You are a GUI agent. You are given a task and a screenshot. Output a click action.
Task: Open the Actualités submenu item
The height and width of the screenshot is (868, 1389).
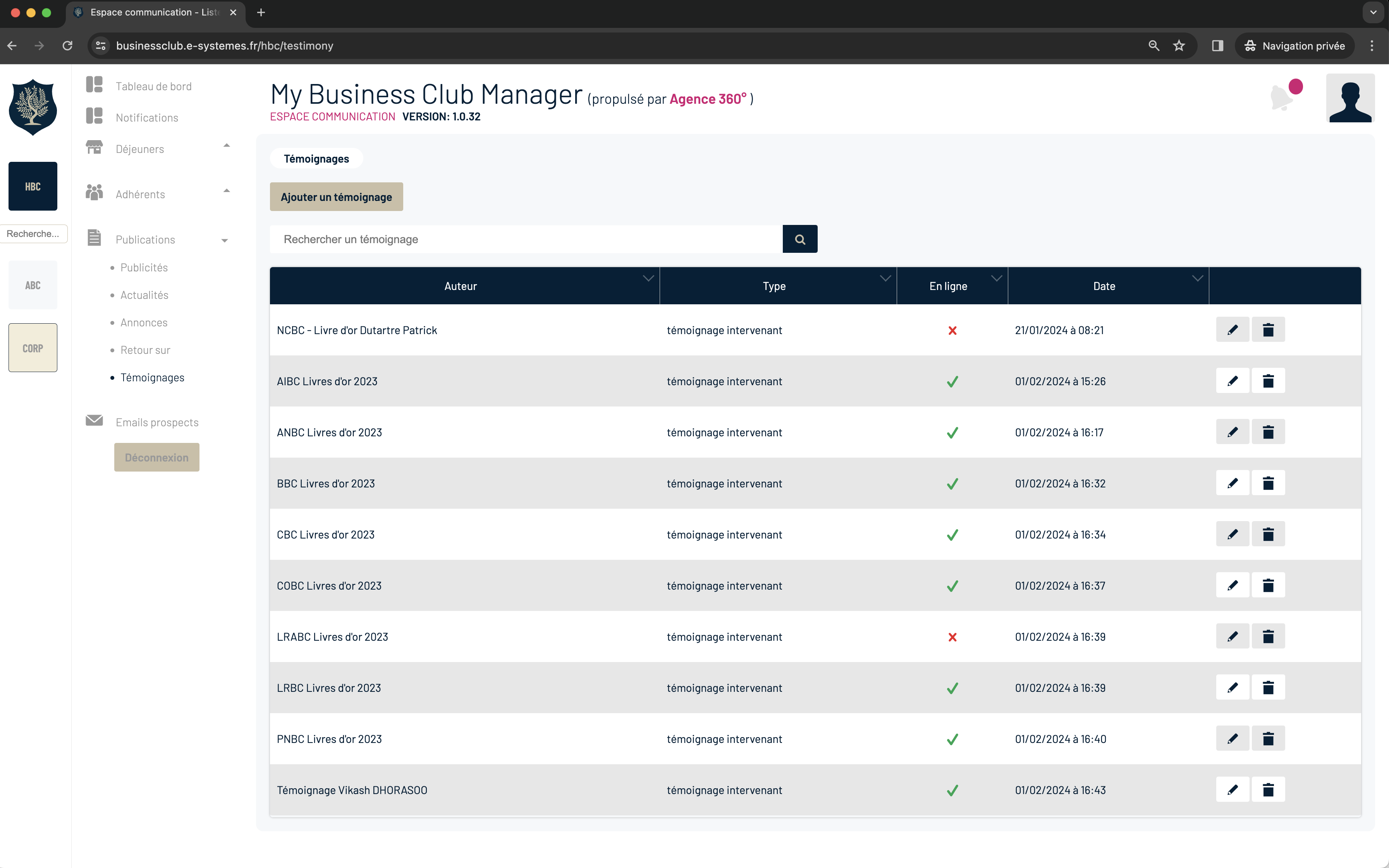click(x=144, y=295)
